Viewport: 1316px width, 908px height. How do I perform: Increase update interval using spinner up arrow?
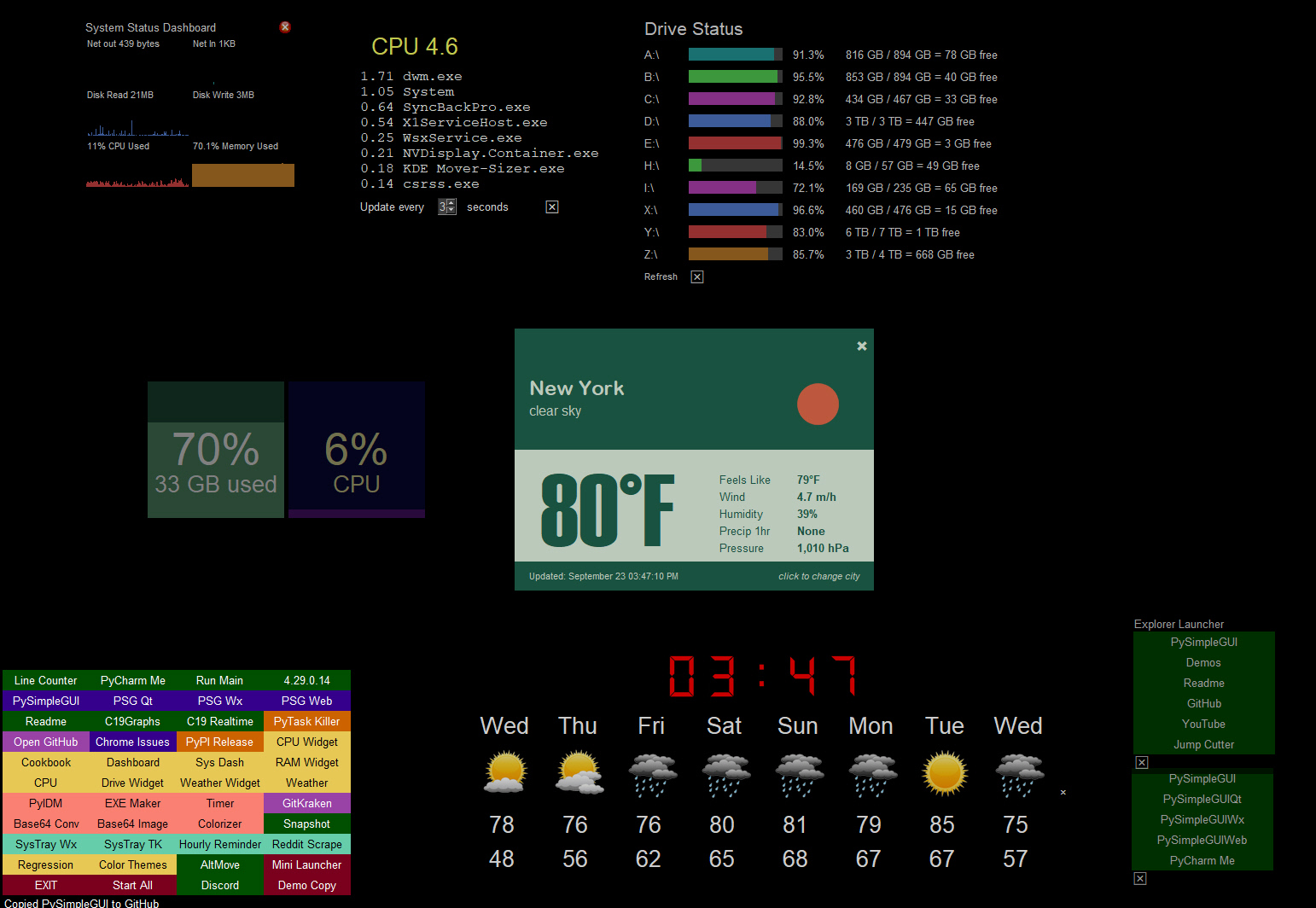tap(451, 203)
